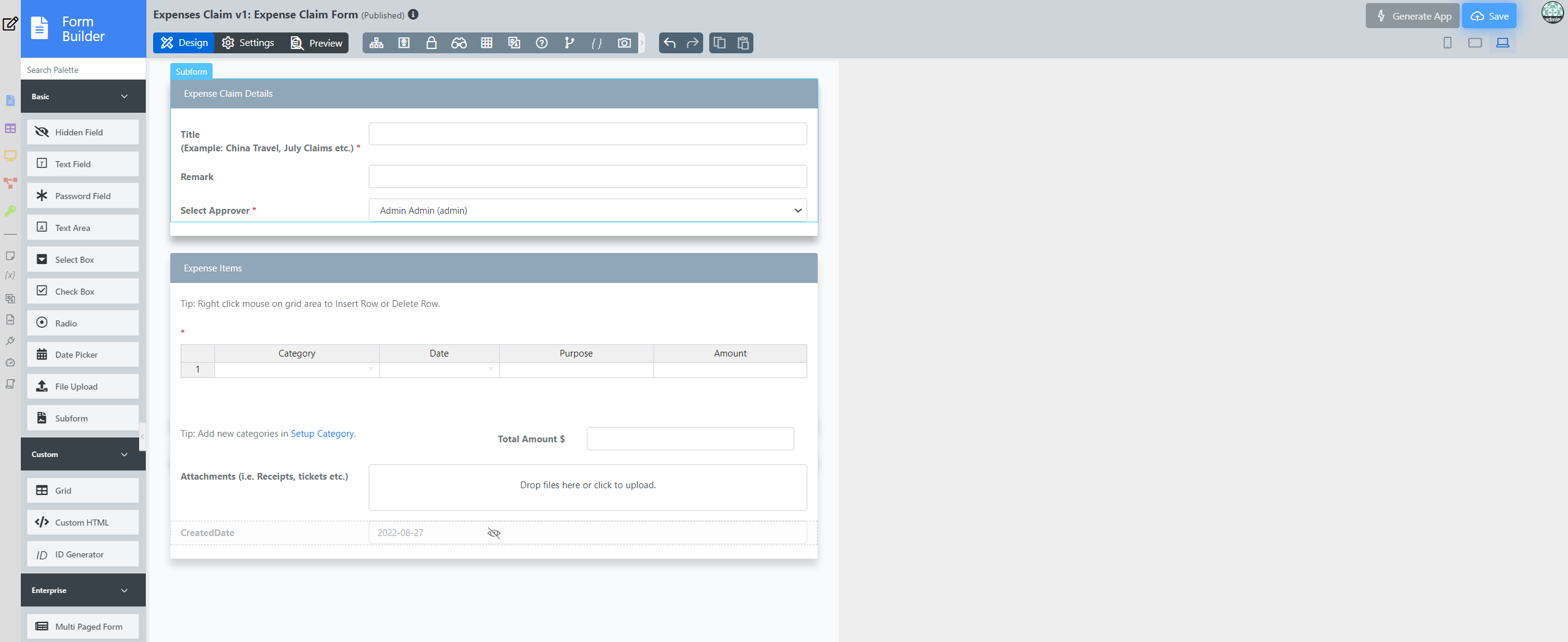Switch to the Settings tab
Screen dimensions: 1568x642
(x=248, y=43)
